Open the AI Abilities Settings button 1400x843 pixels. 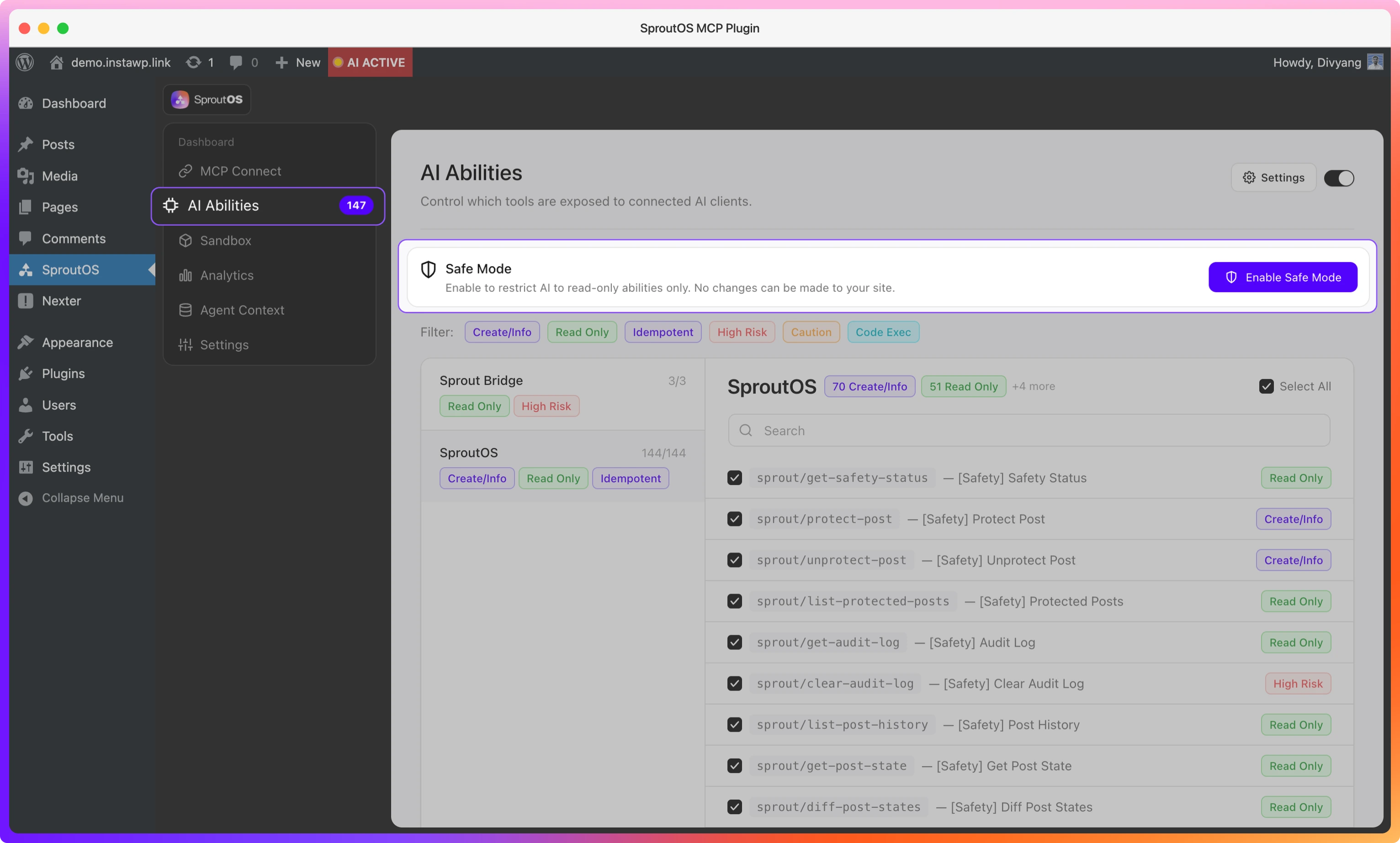(1273, 178)
